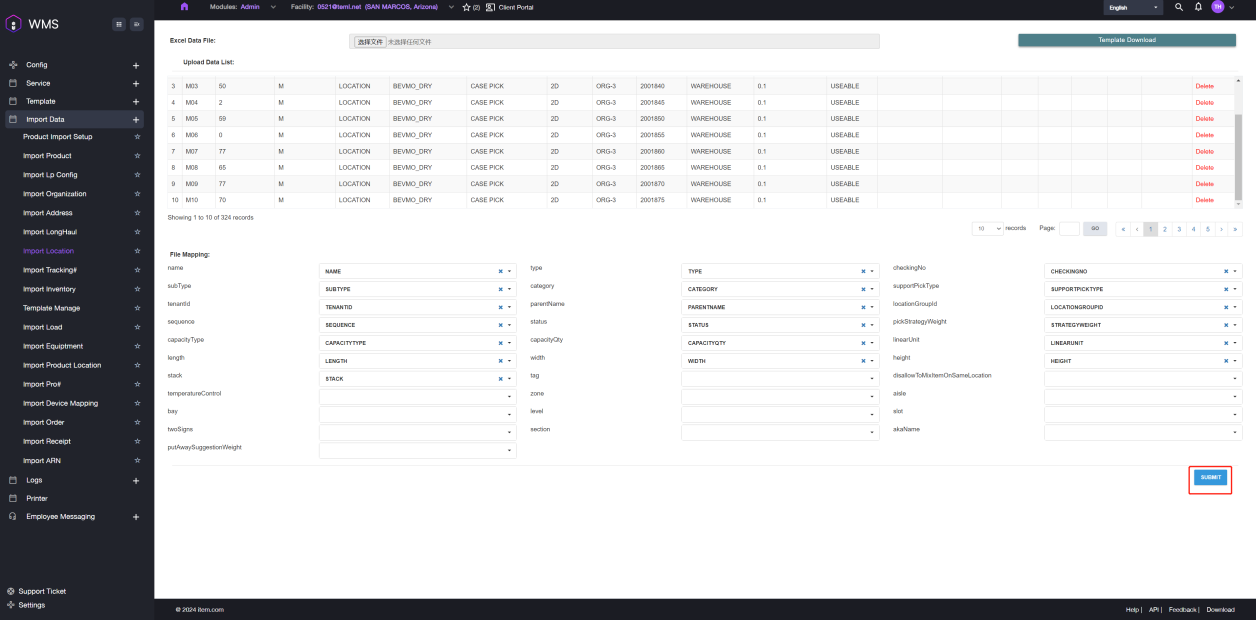Open the favorites star icon

tap(467, 7)
